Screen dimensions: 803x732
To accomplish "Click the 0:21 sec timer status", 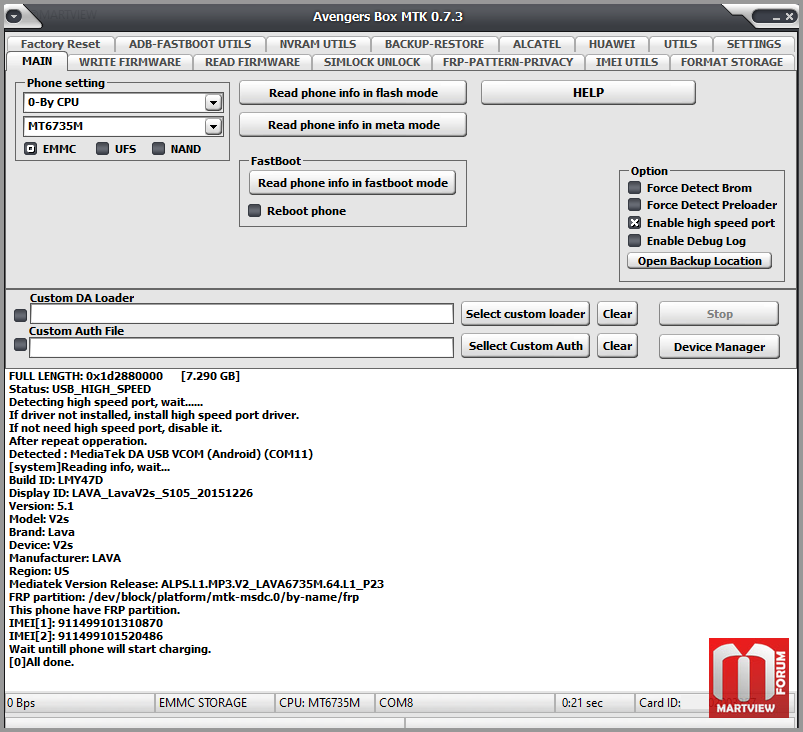I will click(595, 702).
